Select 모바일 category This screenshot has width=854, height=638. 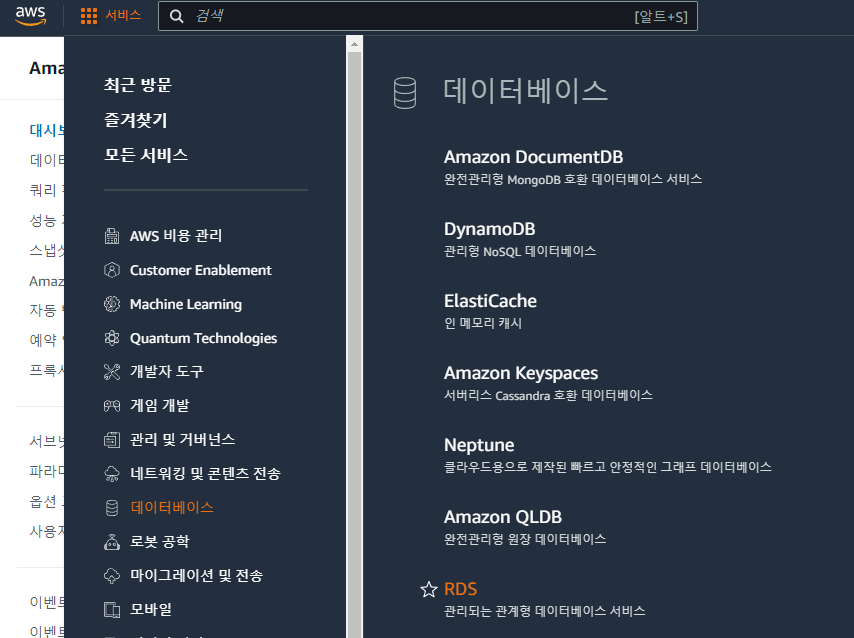(151, 610)
